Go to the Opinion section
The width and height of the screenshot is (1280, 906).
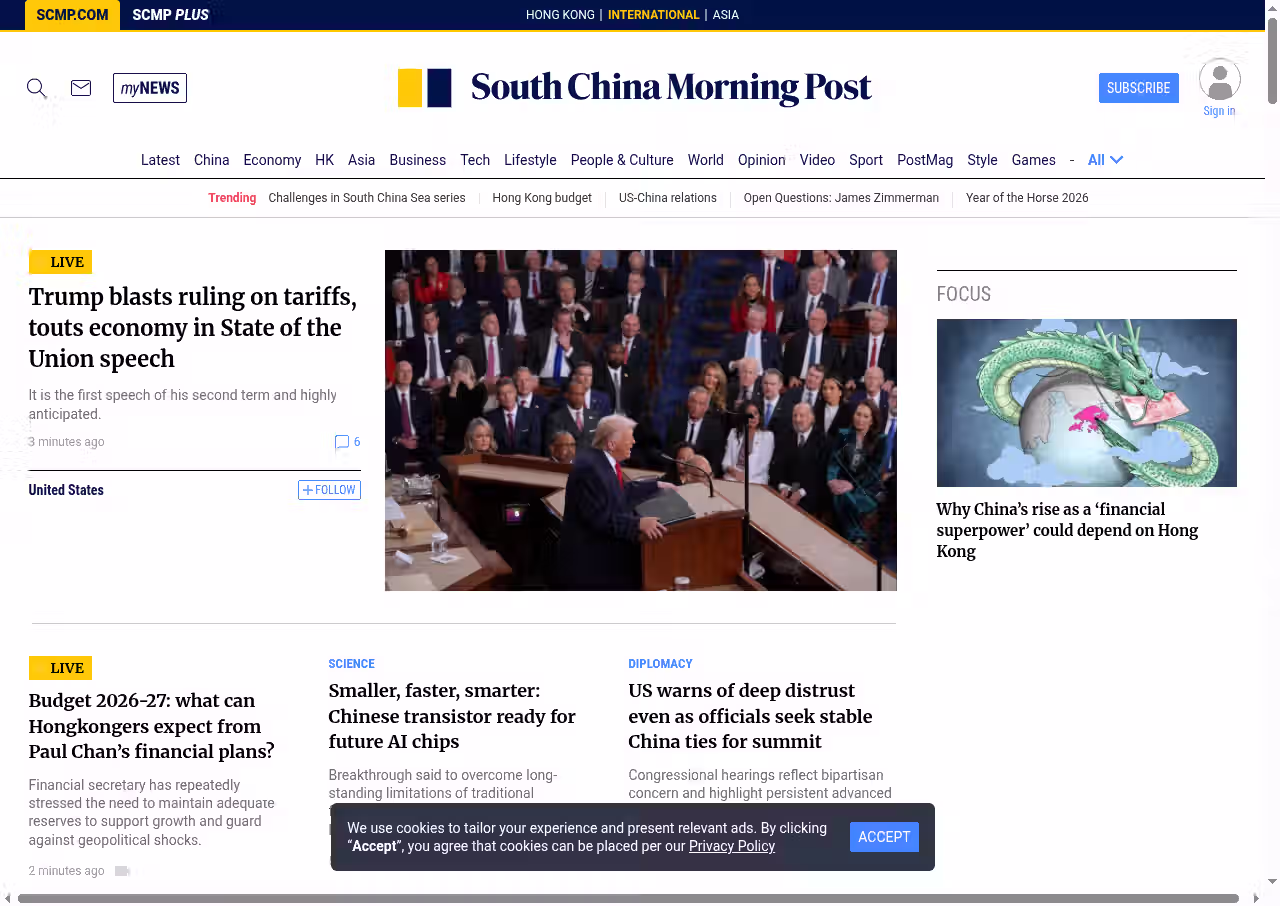pyautogui.click(x=761, y=160)
